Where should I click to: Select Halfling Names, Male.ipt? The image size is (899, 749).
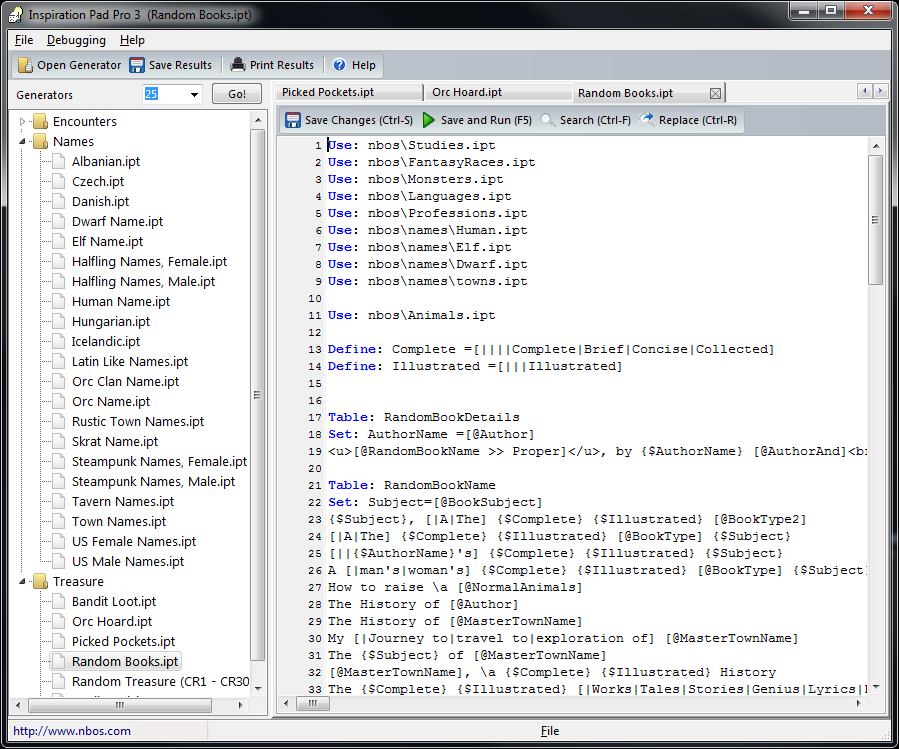click(143, 282)
